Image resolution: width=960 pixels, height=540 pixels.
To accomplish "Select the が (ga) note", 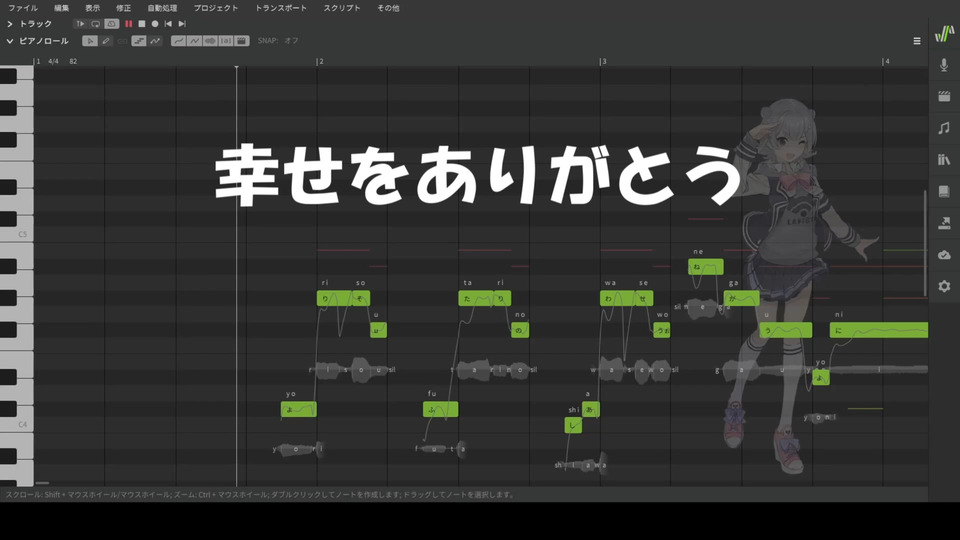I will click(x=741, y=298).
